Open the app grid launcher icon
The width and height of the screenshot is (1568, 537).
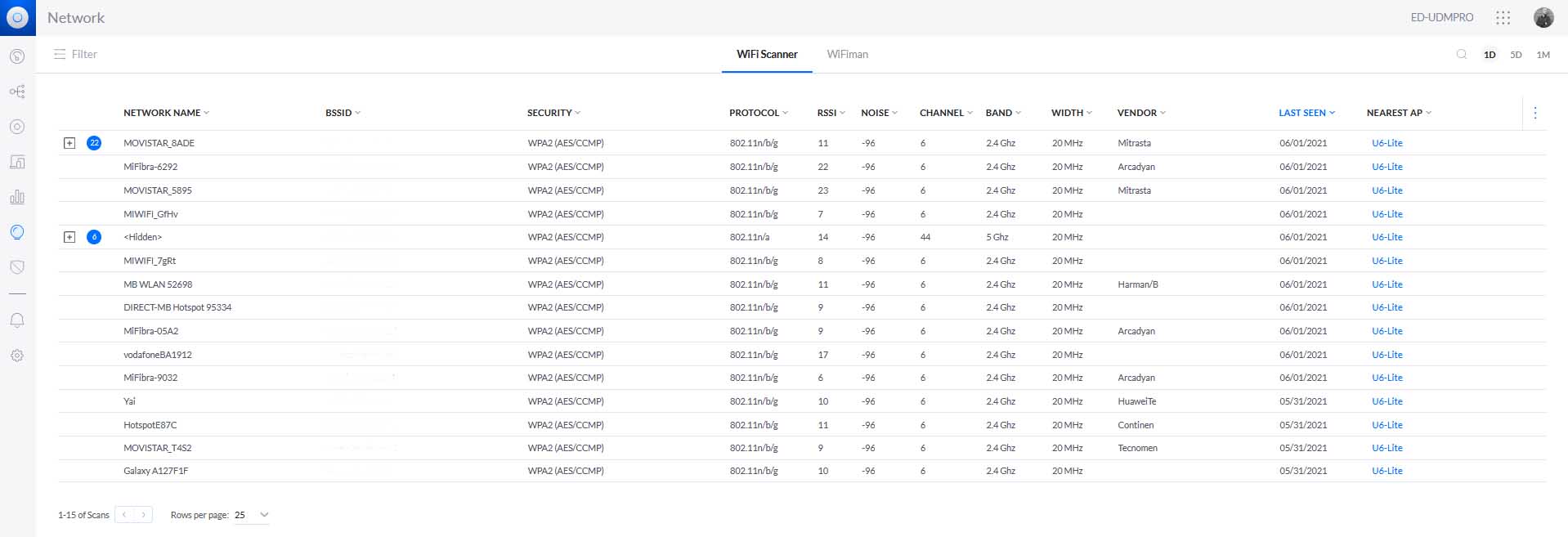1503,17
